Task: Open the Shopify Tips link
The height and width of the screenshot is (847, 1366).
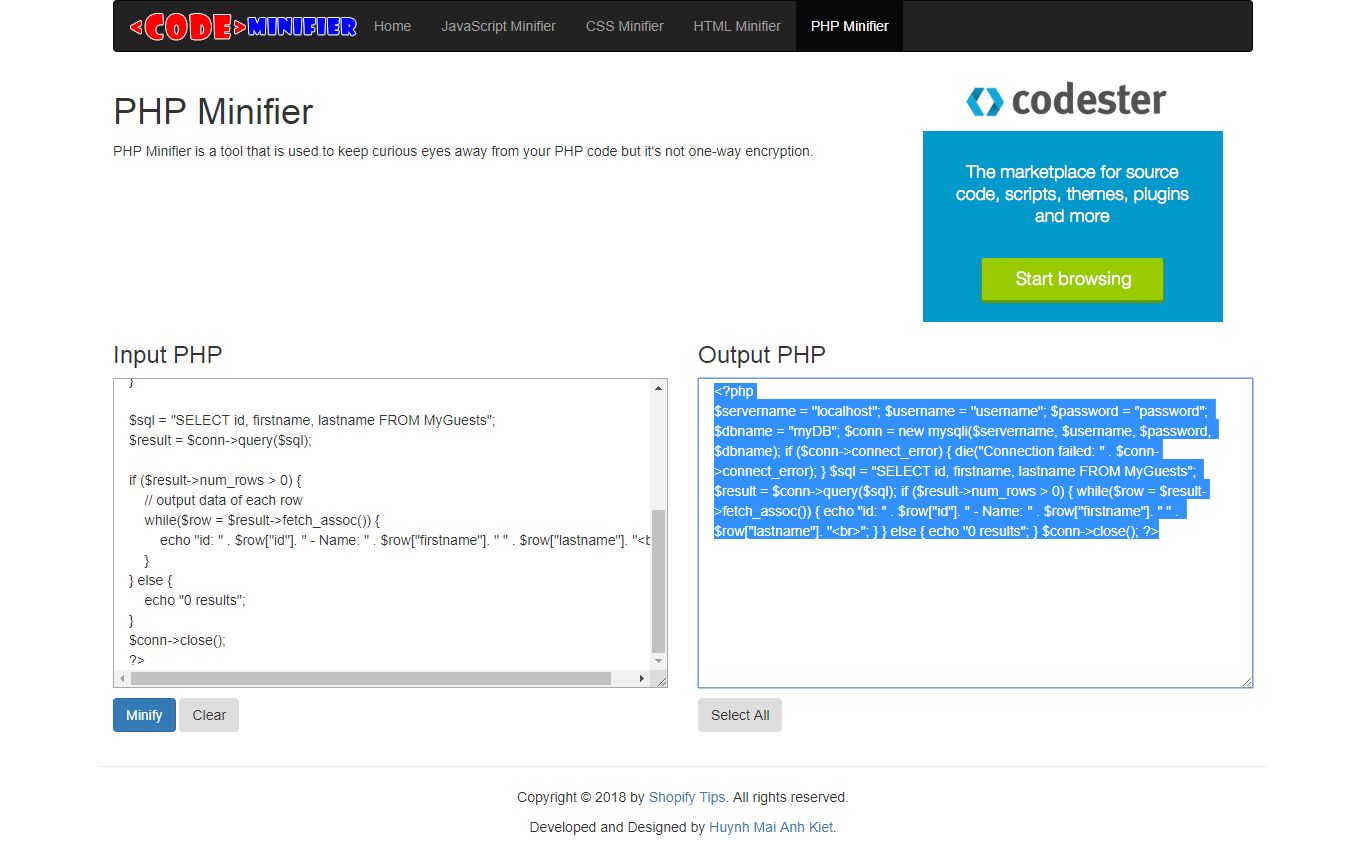Action: pos(687,797)
